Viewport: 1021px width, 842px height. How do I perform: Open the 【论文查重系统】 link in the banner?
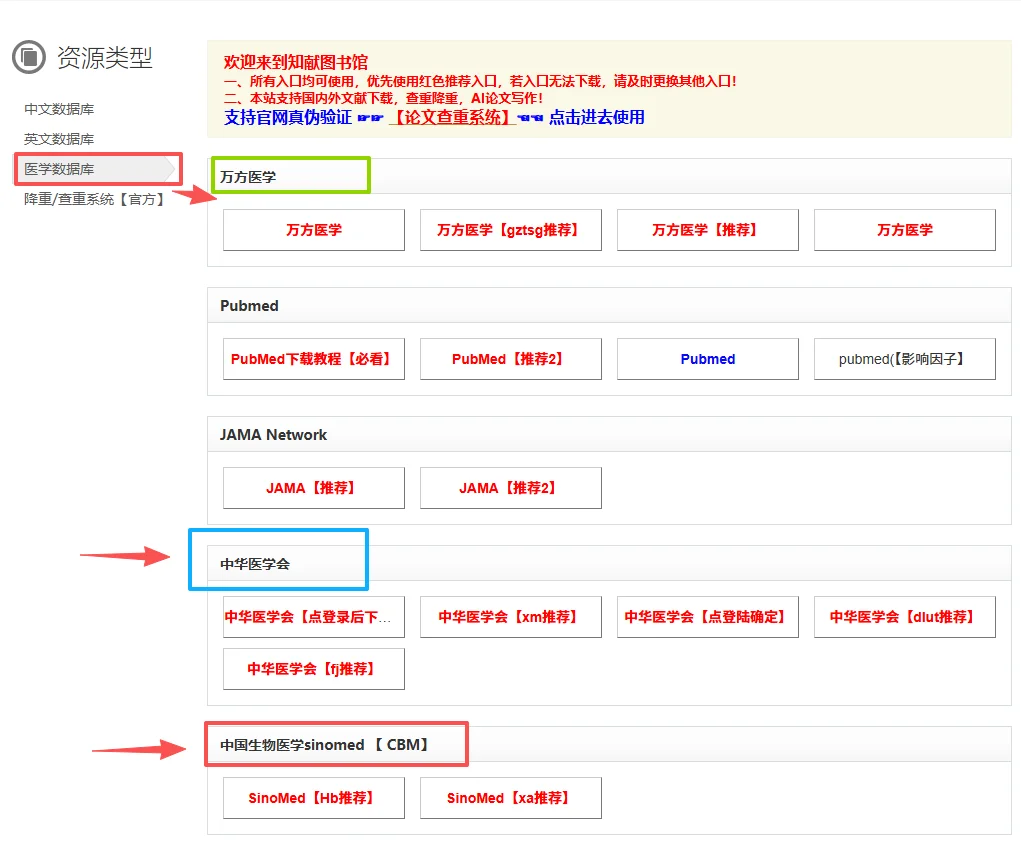click(x=453, y=117)
